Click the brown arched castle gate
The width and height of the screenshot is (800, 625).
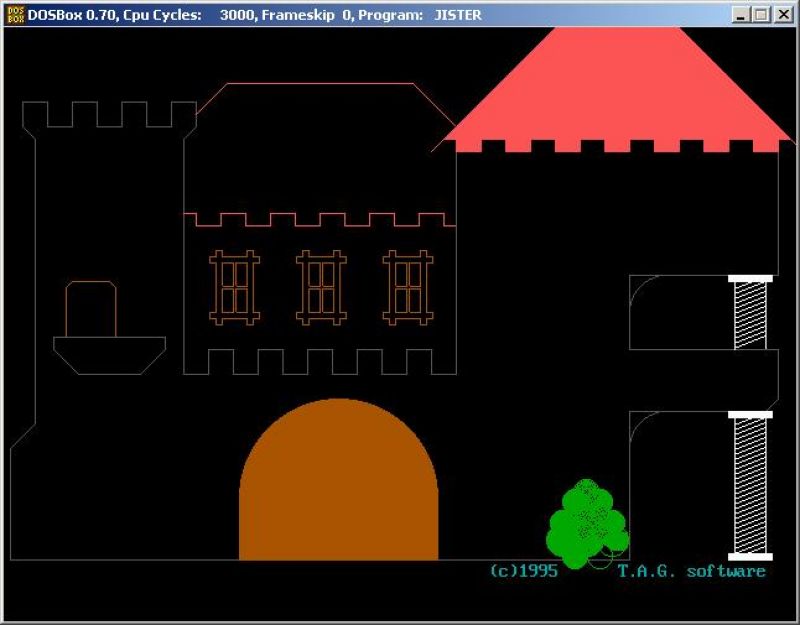[338, 480]
